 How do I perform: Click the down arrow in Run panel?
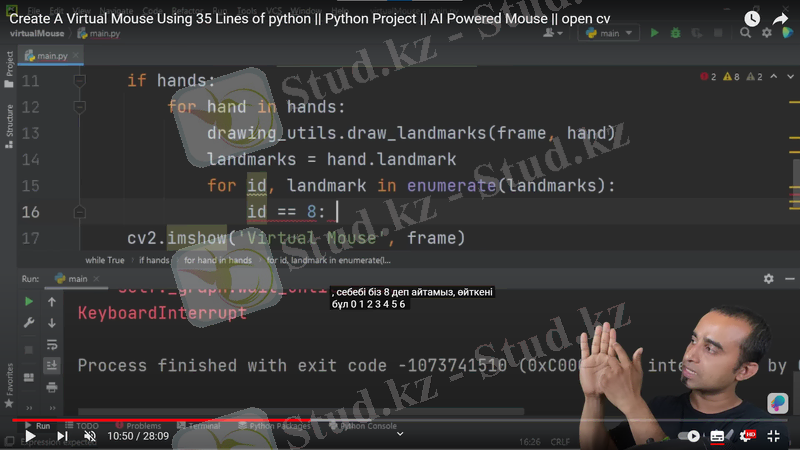coord(52,323)
